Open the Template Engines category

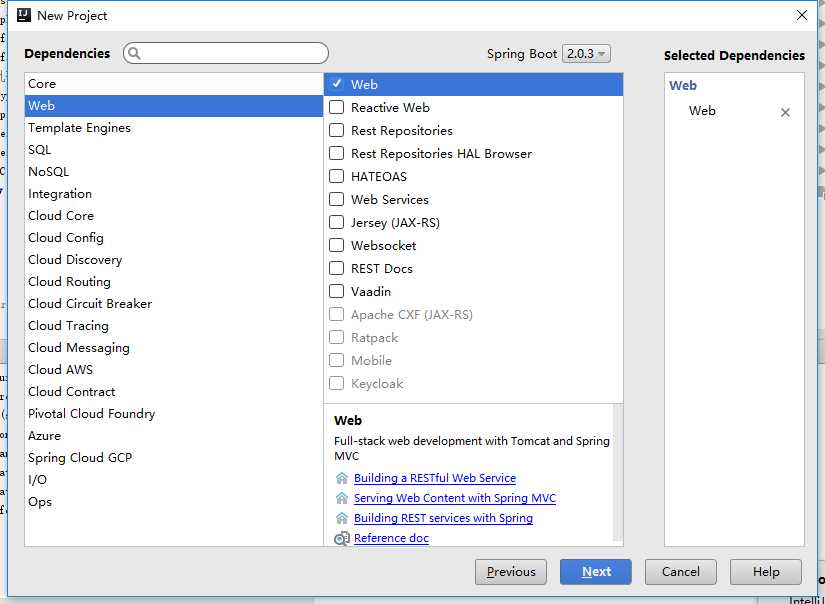coord(174,128)
